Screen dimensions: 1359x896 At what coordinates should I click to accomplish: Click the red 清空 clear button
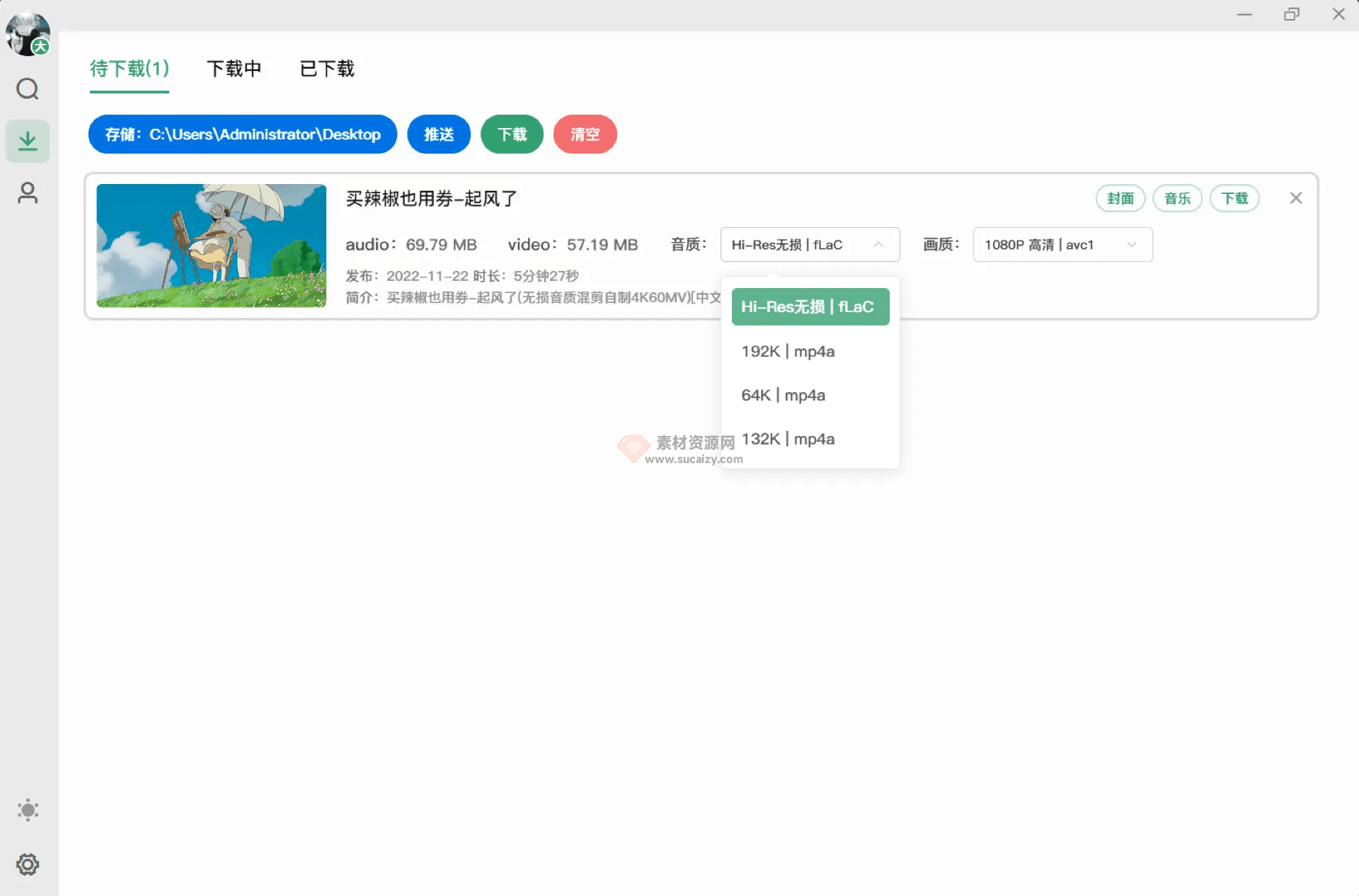pyautogui.click(x=585, y=134)
